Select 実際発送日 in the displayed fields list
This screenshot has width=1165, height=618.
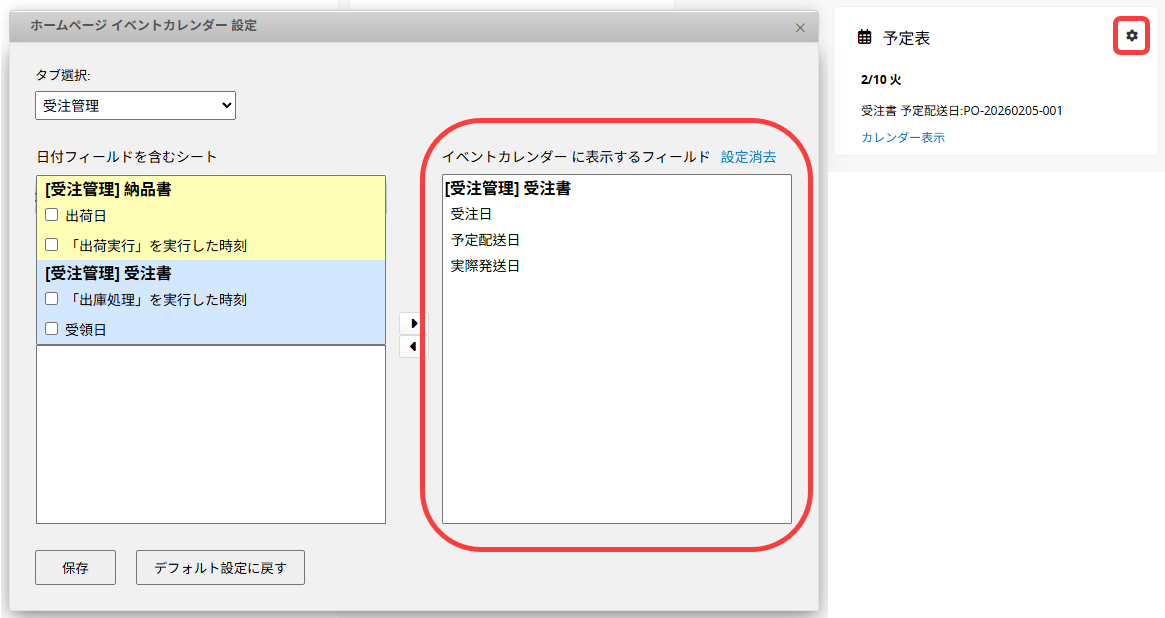[x=485, y=266]
